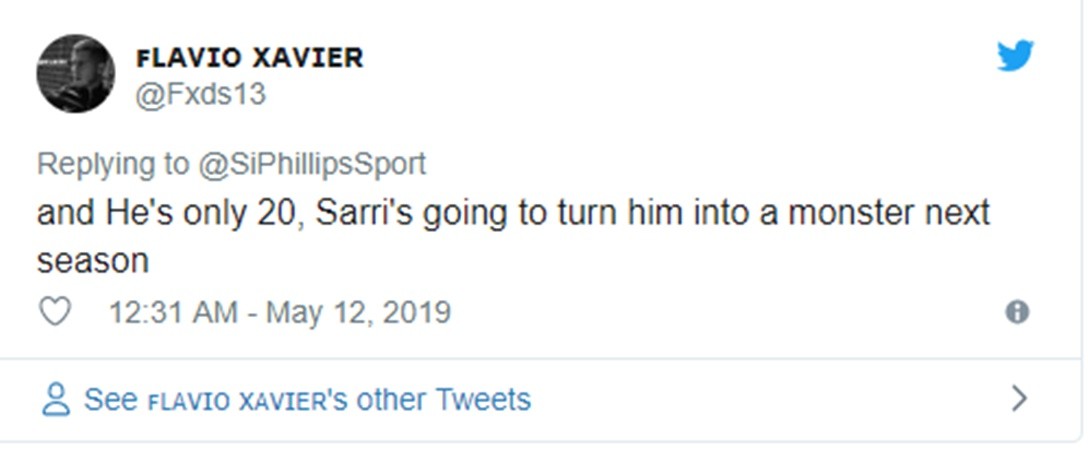Click the word "season" on second line
Screen dimensions: 1088x450
93,261
